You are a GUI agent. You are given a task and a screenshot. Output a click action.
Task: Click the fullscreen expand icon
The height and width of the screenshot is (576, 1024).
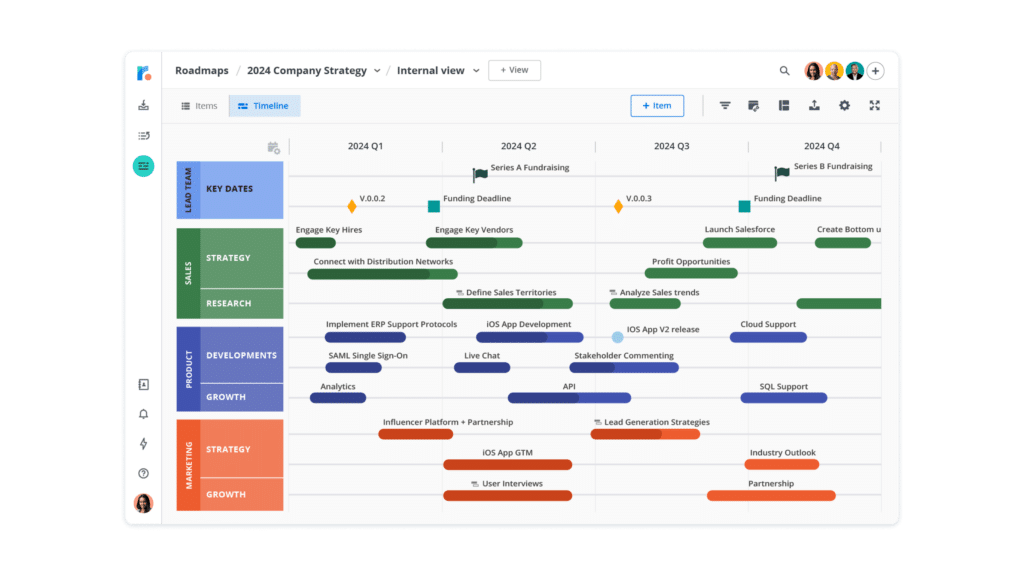click(874, 105)
